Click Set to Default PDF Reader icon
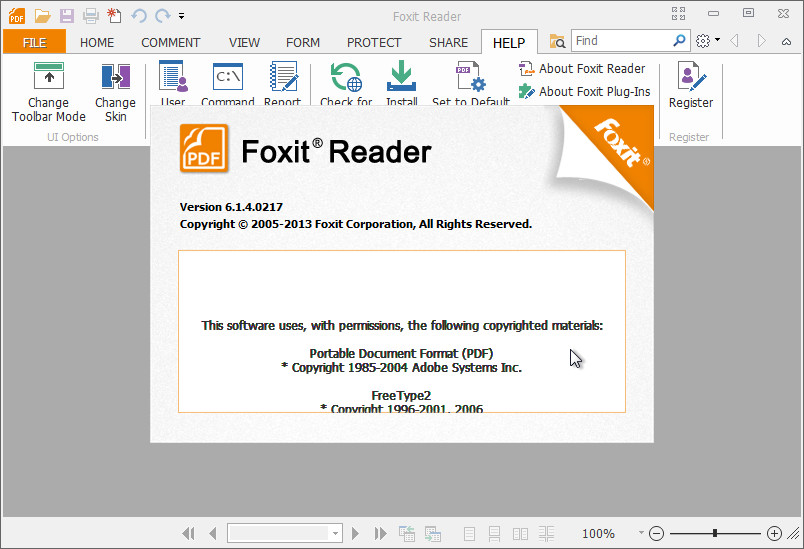 click(471, 77)
